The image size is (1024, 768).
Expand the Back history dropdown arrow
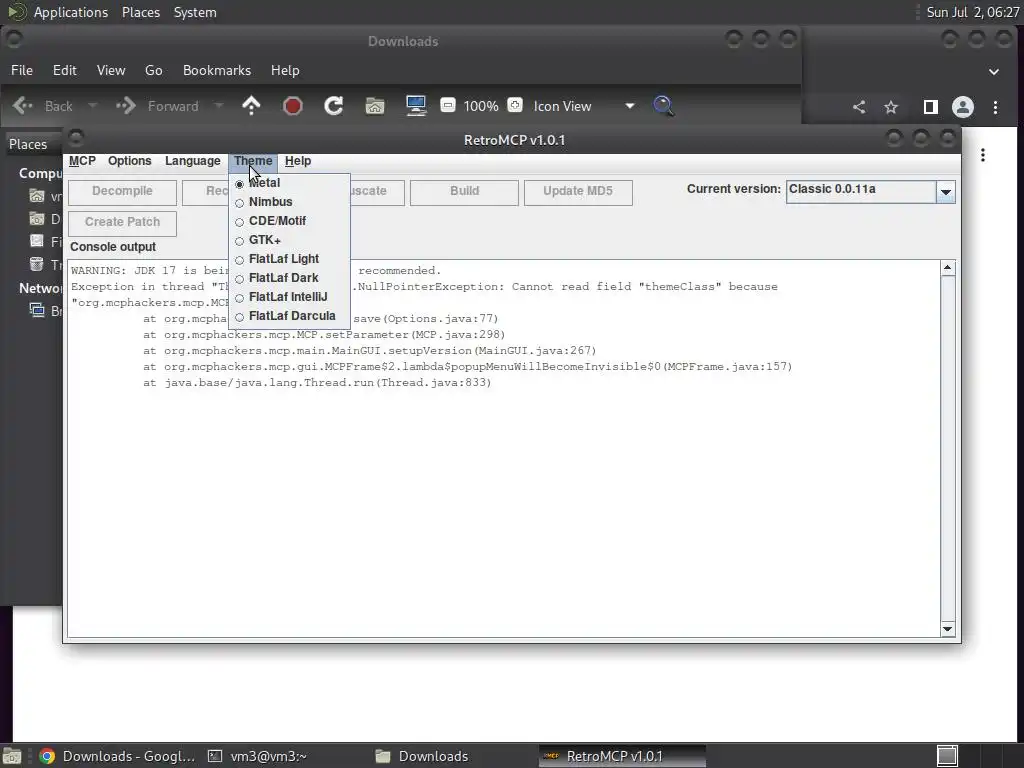pyautogui.click(x=93, y=106)
